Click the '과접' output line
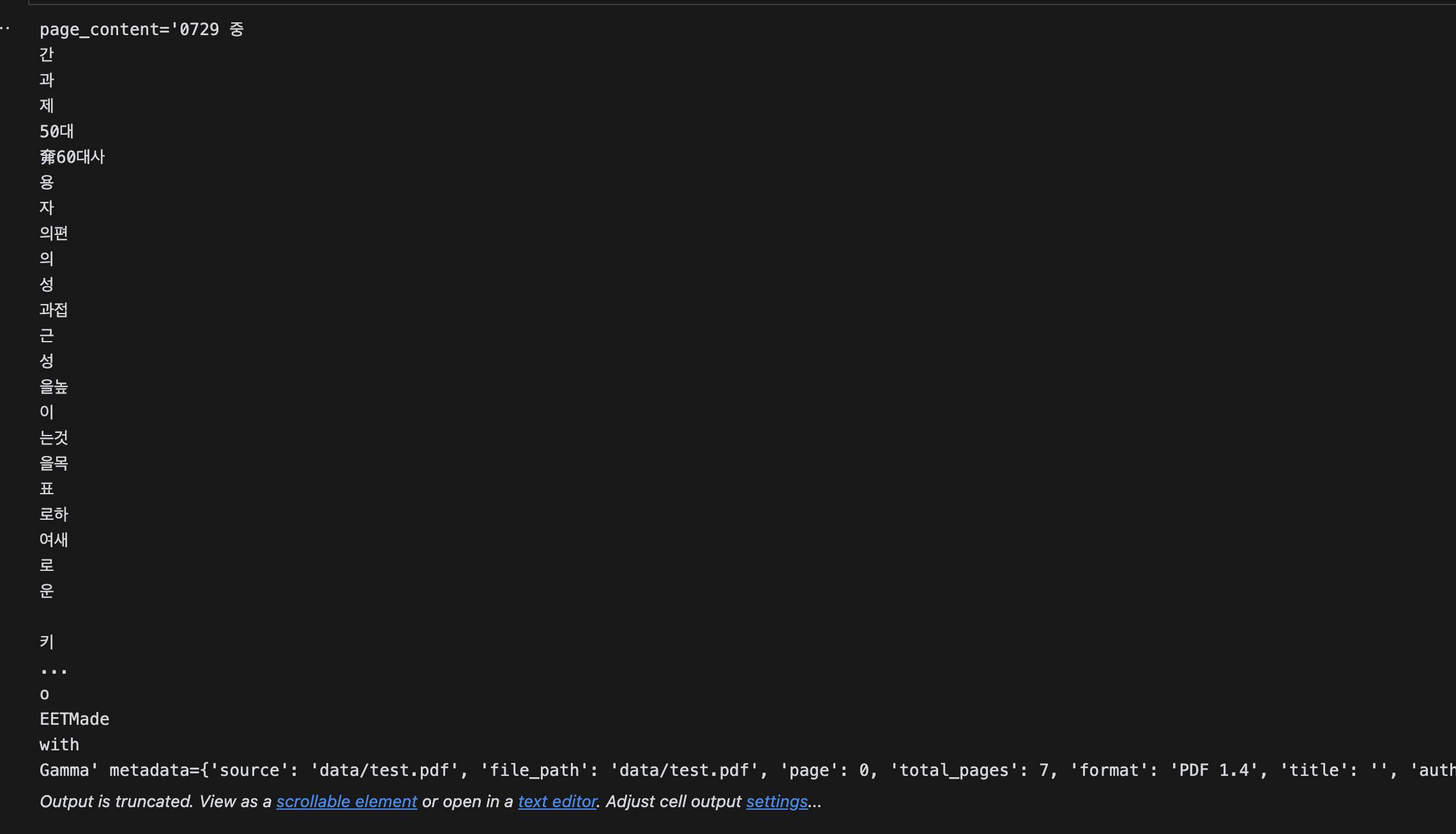The height and width of the screenshot is (834, 1456). click(x=54, y=310)
